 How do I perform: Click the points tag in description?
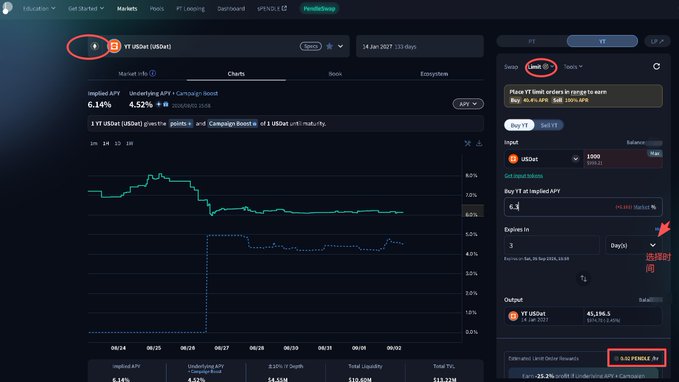[x=181, y=123]
